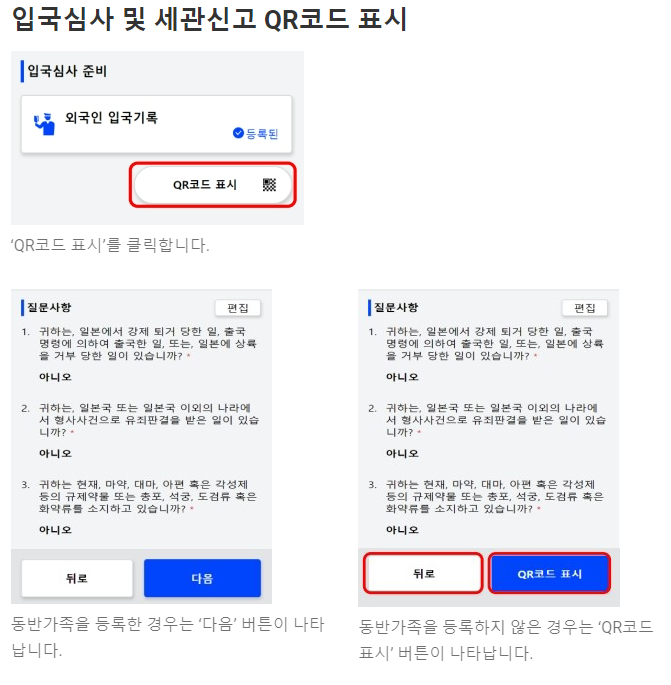Click the caption 'QR코드 표시'를 클릭합니다

pyautogui.click(x=110, y=245)
